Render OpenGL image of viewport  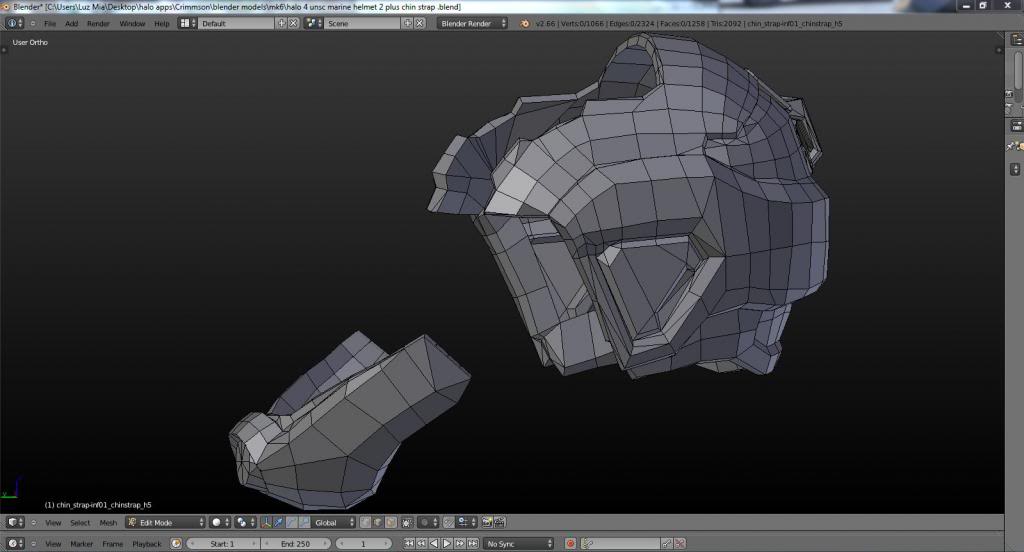(x=487, y=522)
